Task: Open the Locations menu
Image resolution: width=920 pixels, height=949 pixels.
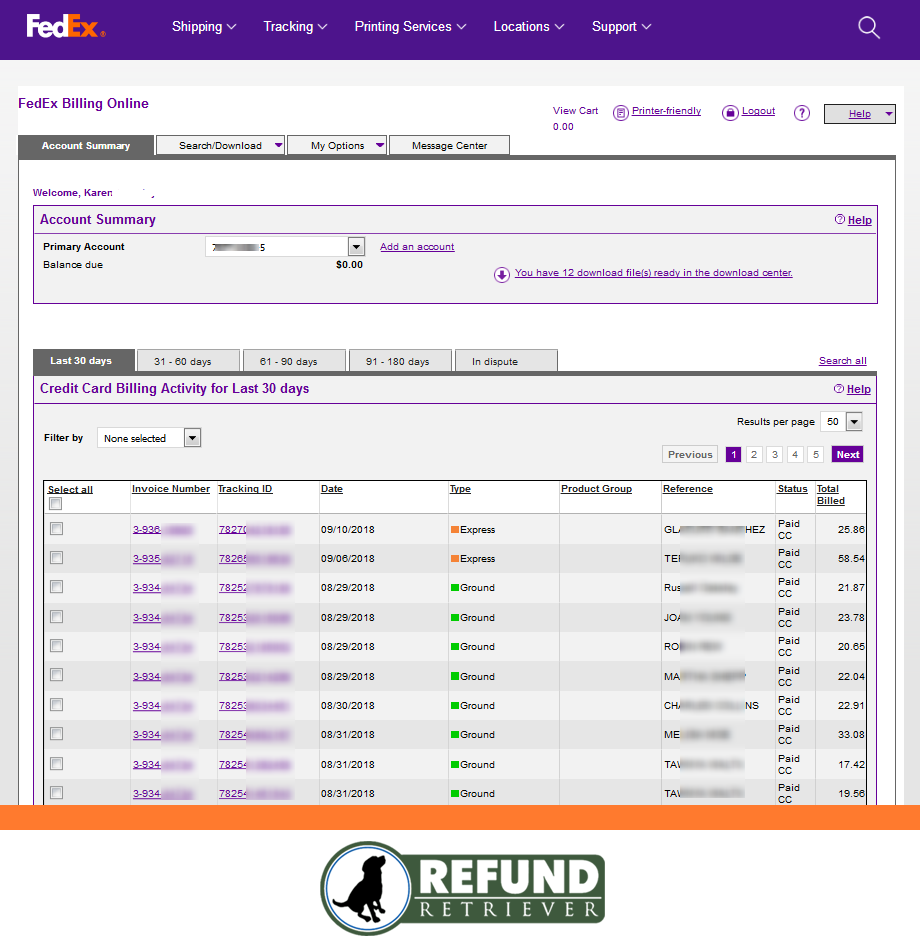Action: [x=528, y=27]
